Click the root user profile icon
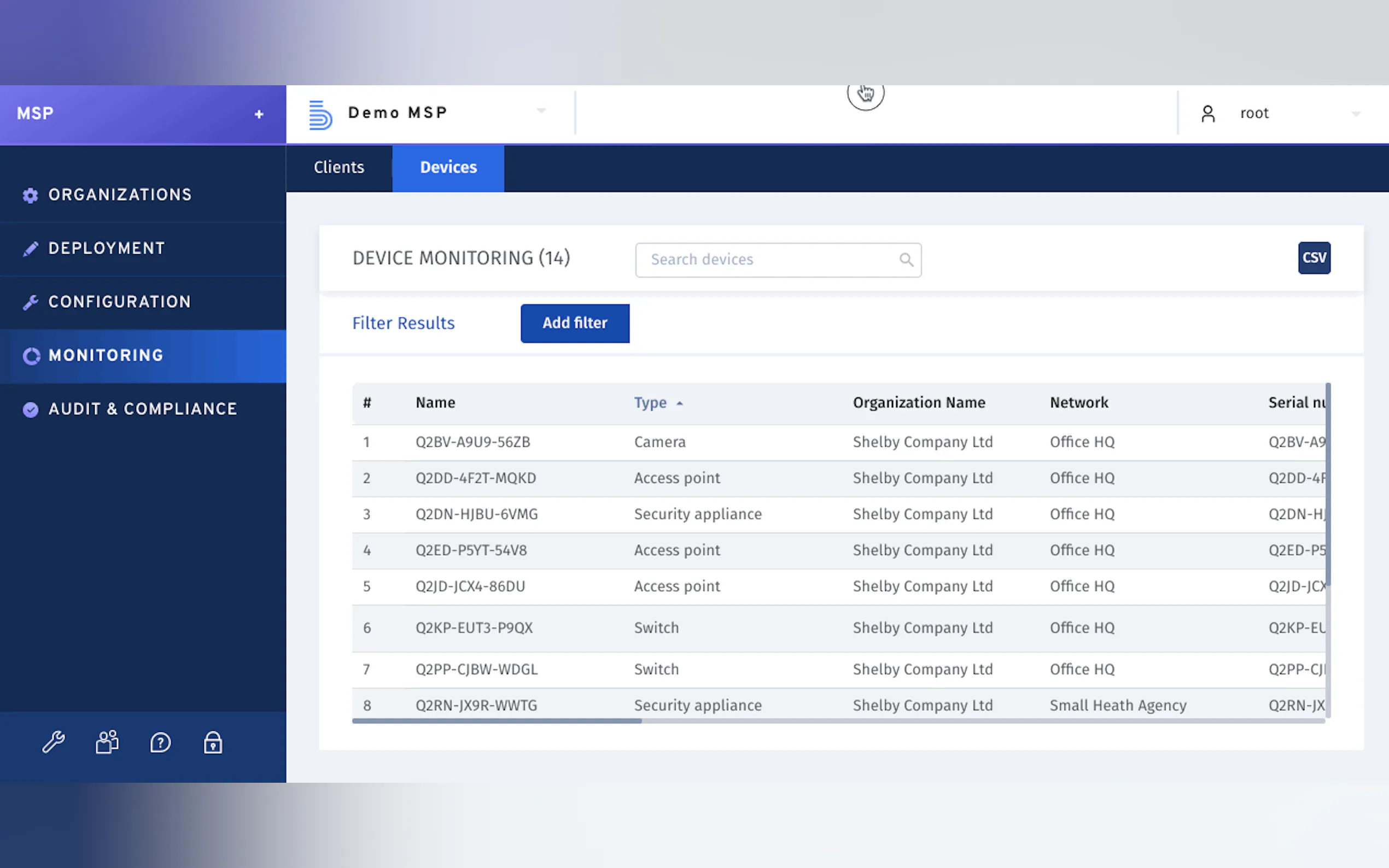This screenshot has width=1389, height=868. [1208, 114]
